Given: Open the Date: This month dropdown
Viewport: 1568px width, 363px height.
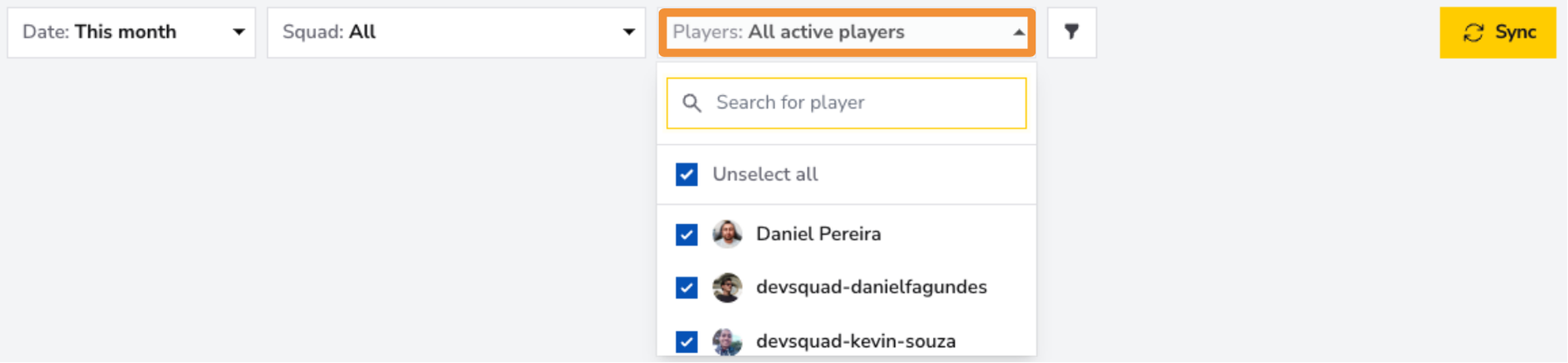Looking at the screenshot, I should (x=131, y=33).
